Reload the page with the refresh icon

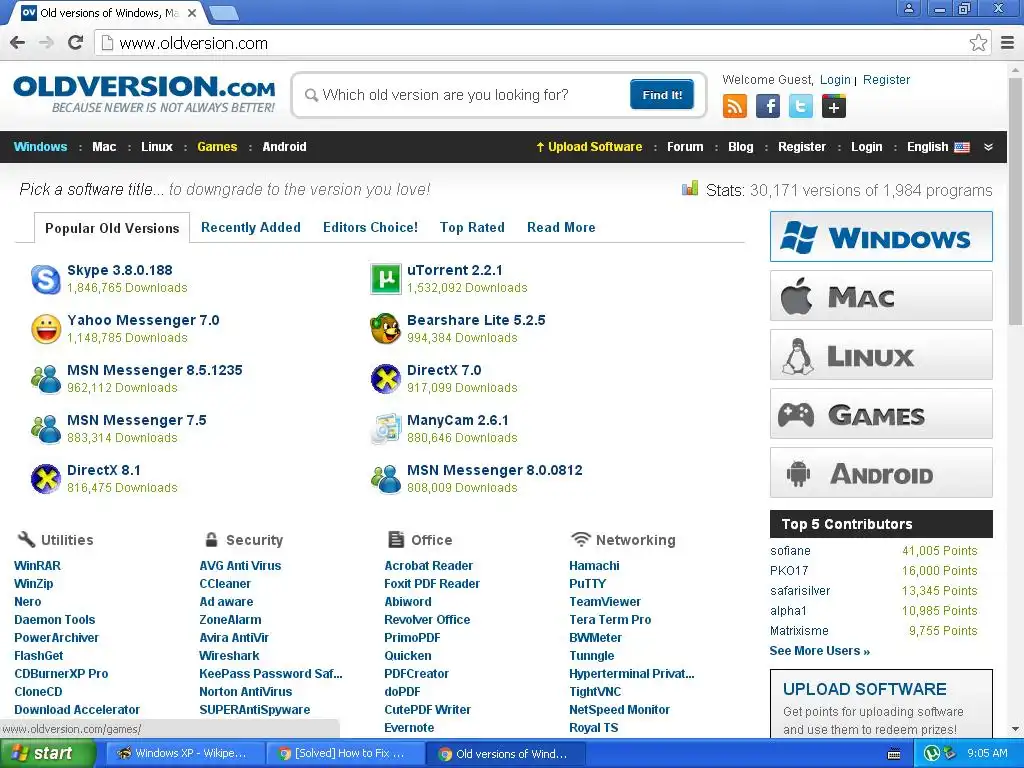tap(76, 43)
